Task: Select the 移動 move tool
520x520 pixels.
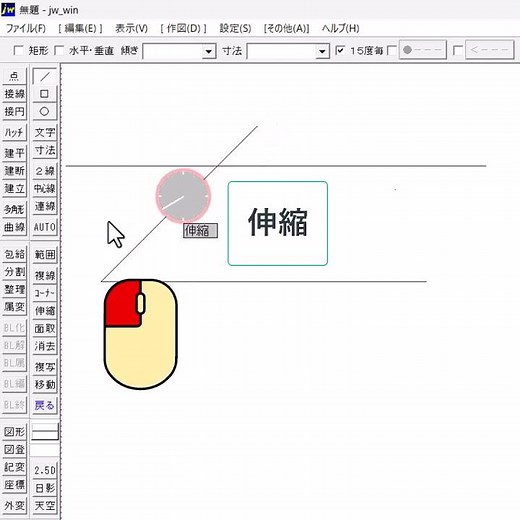Action: pyautogui.click(x=45, y=385)
